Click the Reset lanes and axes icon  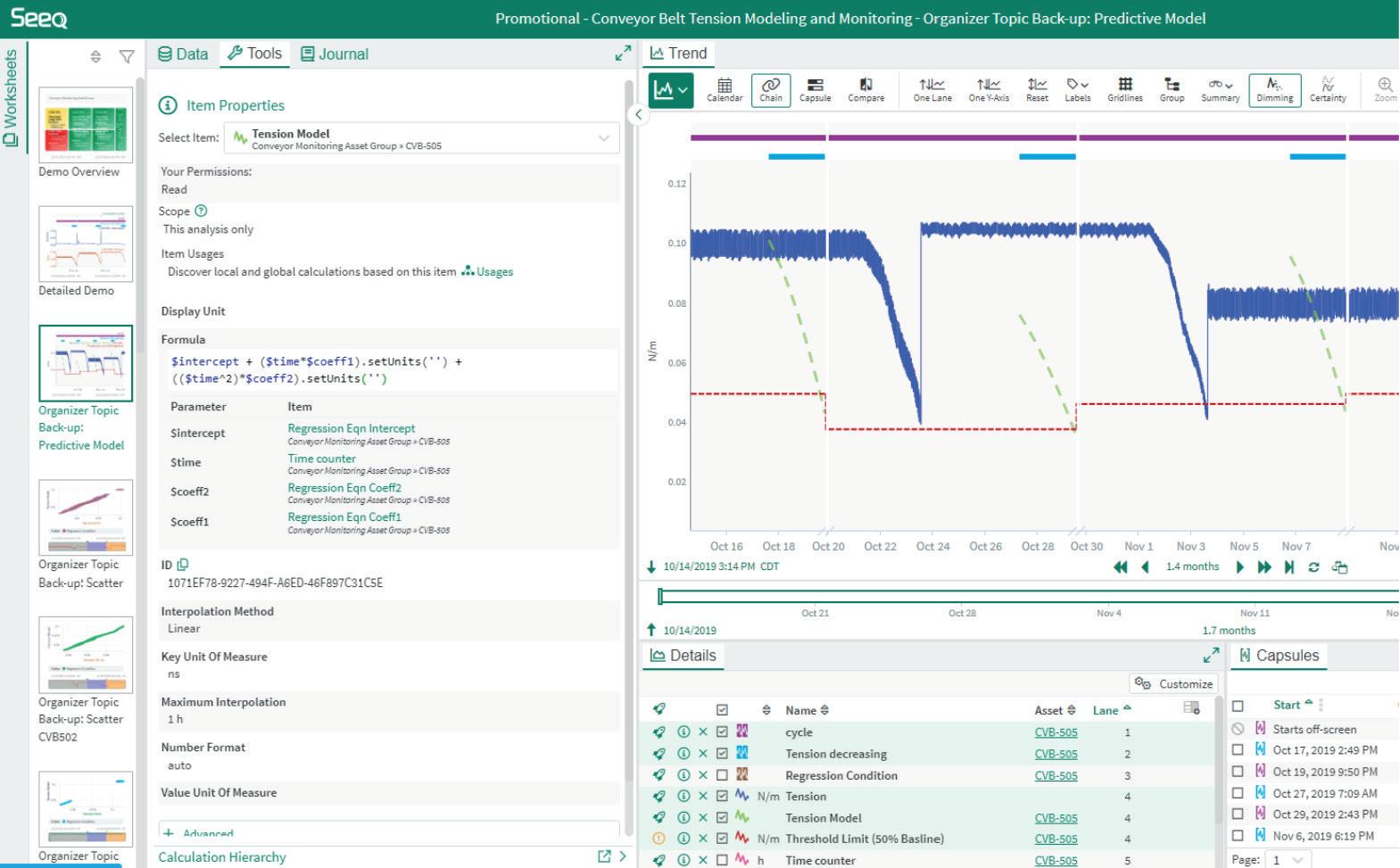pyautogui.click(x=1037, y=89)
